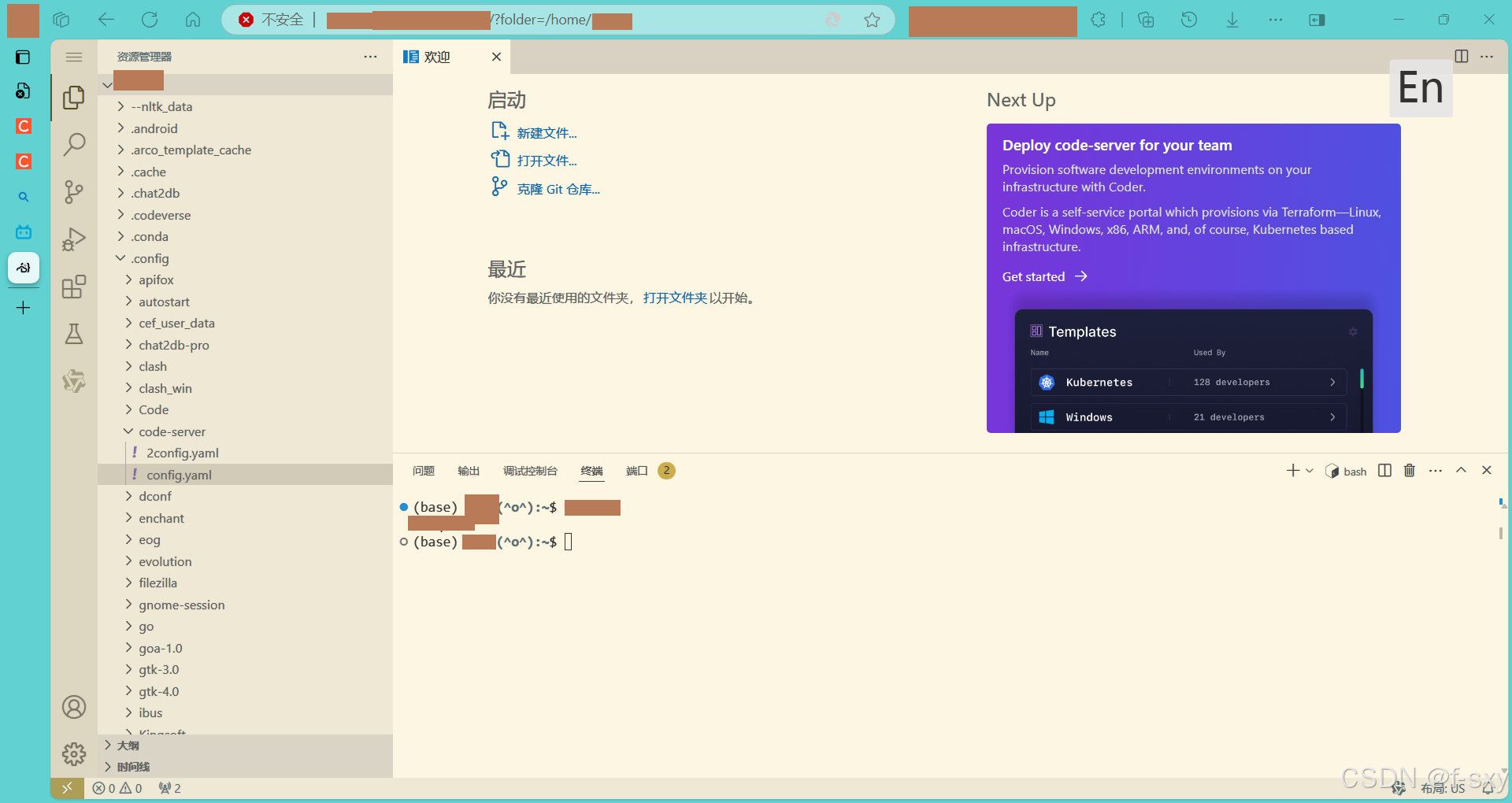Screen dimensions: 1512x803
Task: Kill the terminal with the trash icon
Action: coord(1410,470)
